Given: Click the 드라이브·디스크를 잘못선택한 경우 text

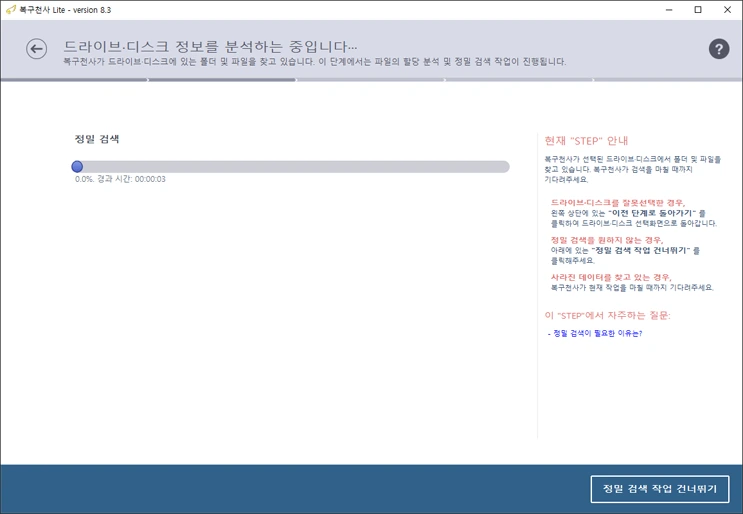Looking at the screenshot, I should pos(618,203).
